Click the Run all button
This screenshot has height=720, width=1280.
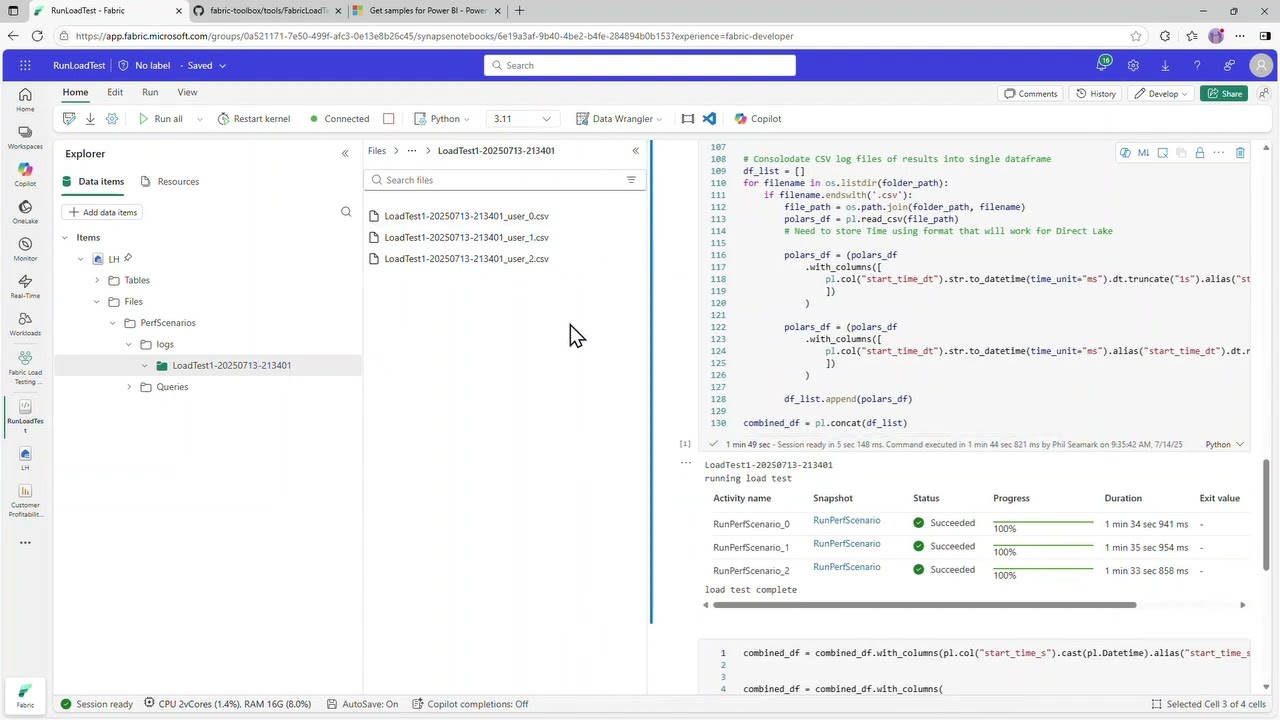tap(160, 118)
